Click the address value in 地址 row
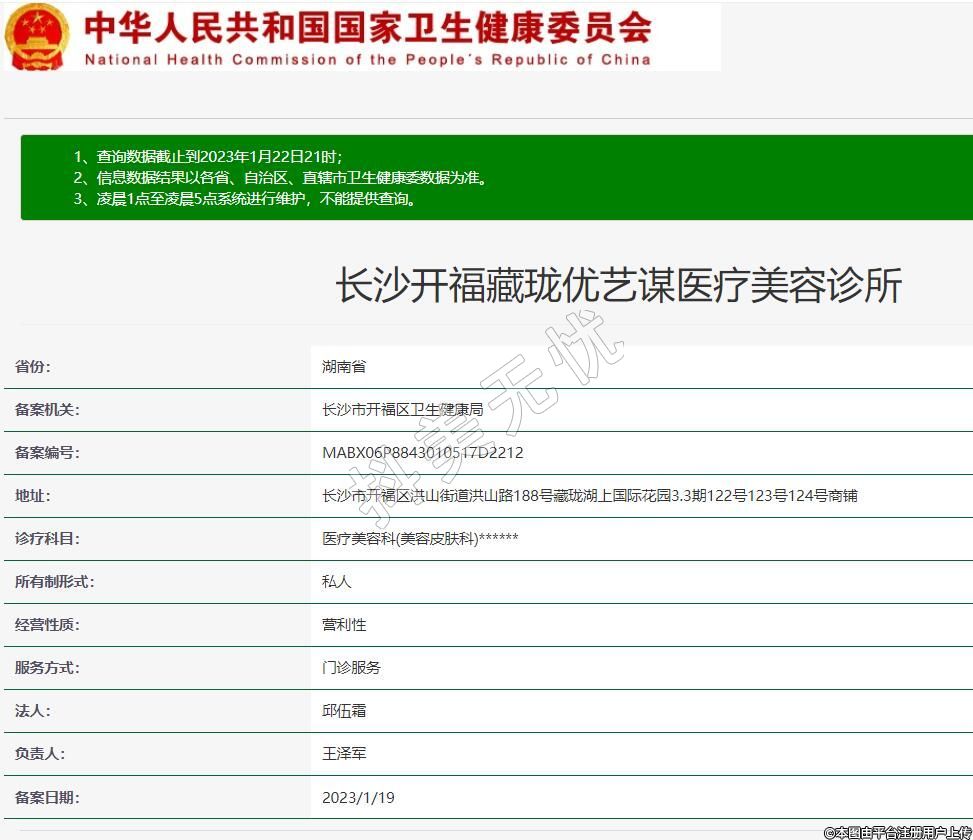 point(589,496)
